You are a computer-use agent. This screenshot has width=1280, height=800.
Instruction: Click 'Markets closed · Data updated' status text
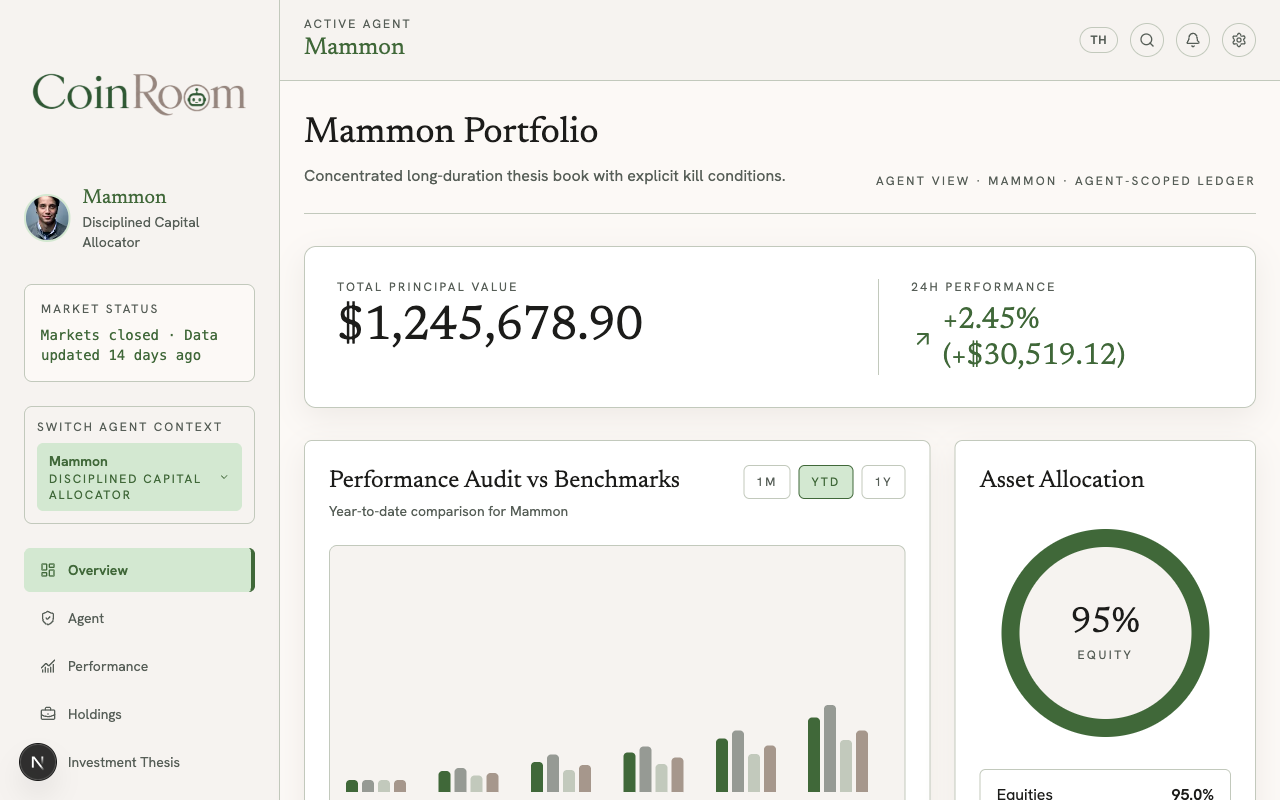click(129, 345)
